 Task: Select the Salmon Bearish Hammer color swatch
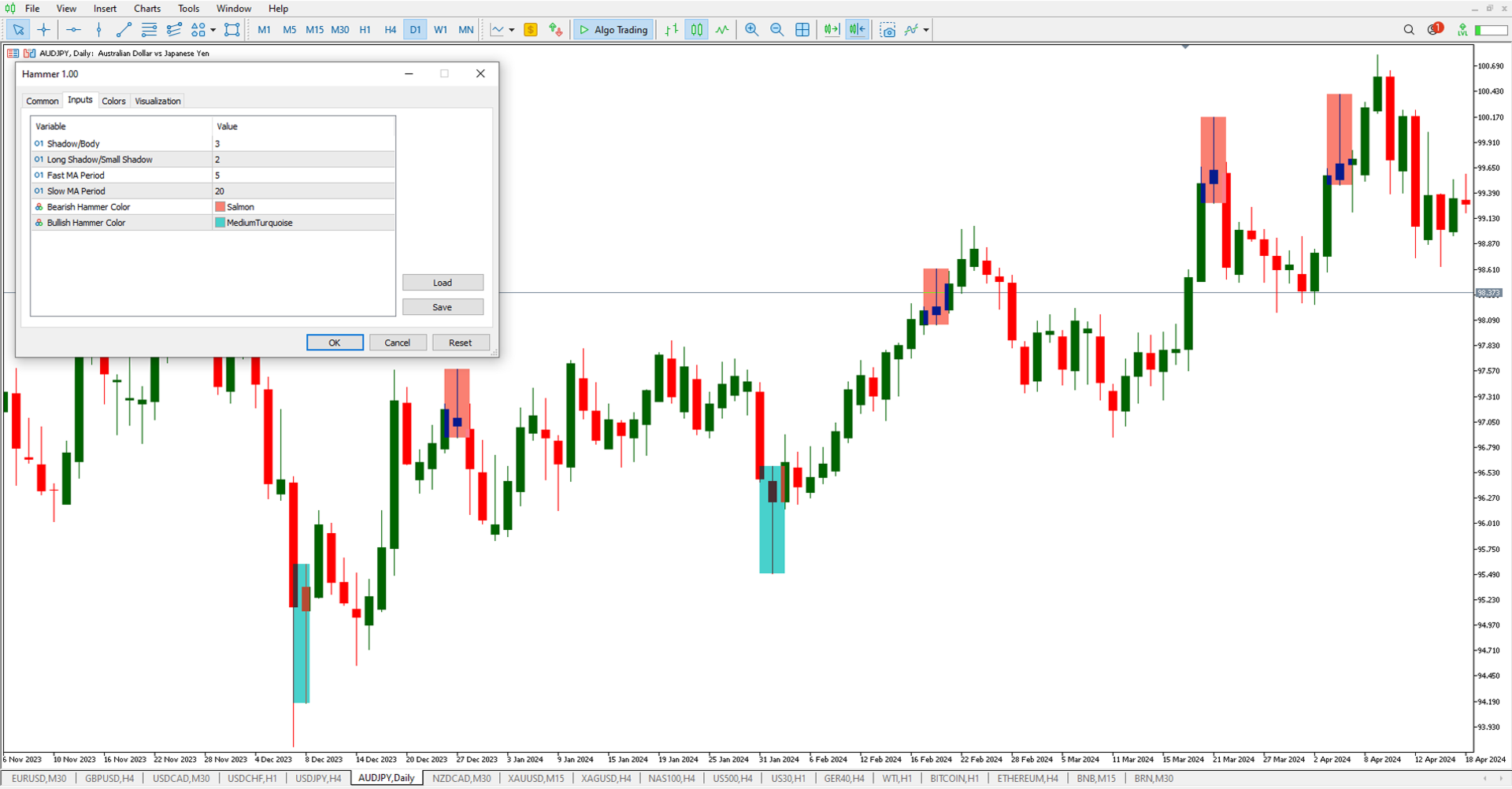220,206
